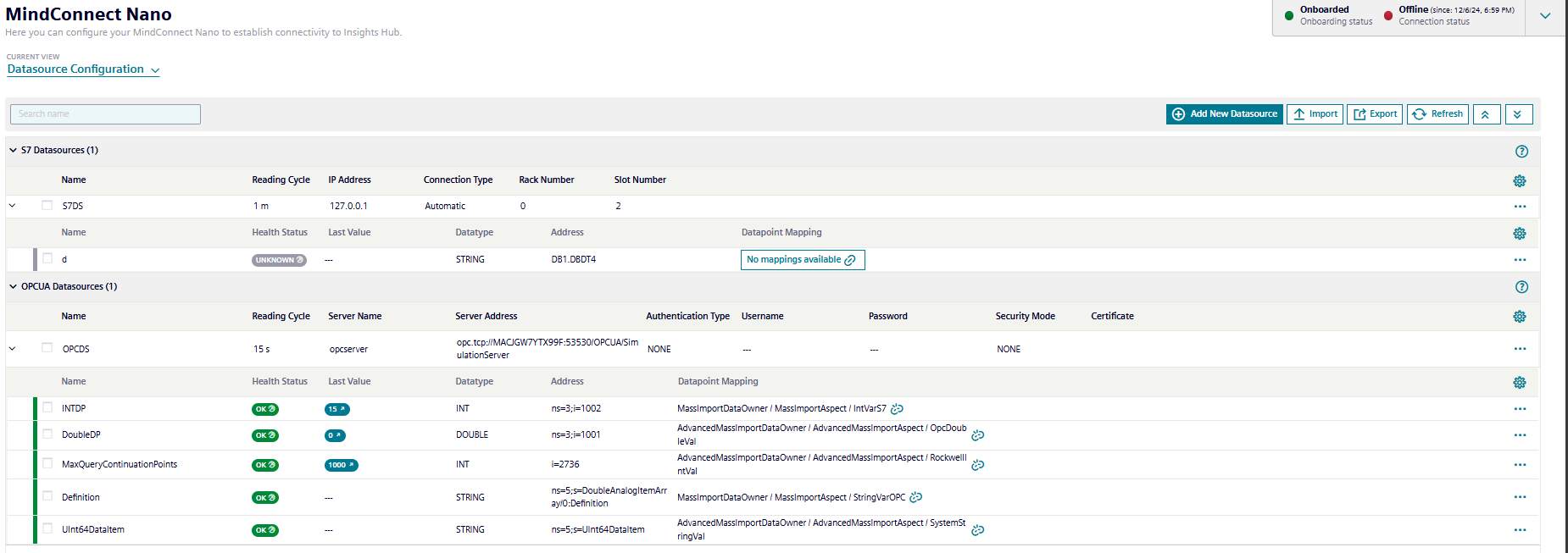This screenshot has width=1568, height=553.
Task: Click the Export button
Action: click(x=1375, y=114)
